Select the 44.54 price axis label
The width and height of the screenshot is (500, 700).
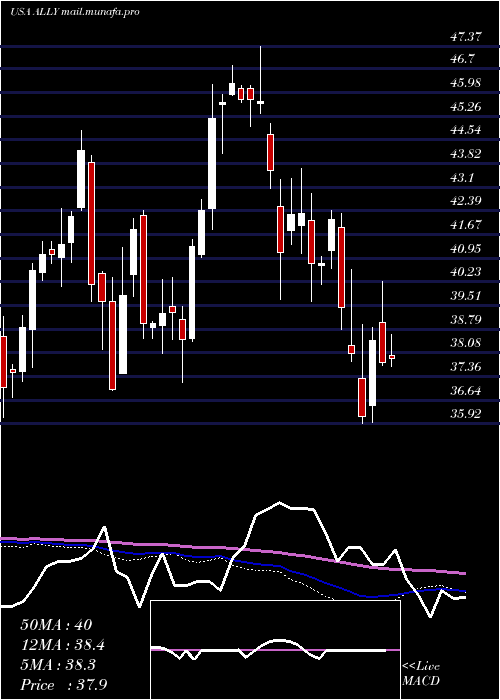[x=466, y=130]
